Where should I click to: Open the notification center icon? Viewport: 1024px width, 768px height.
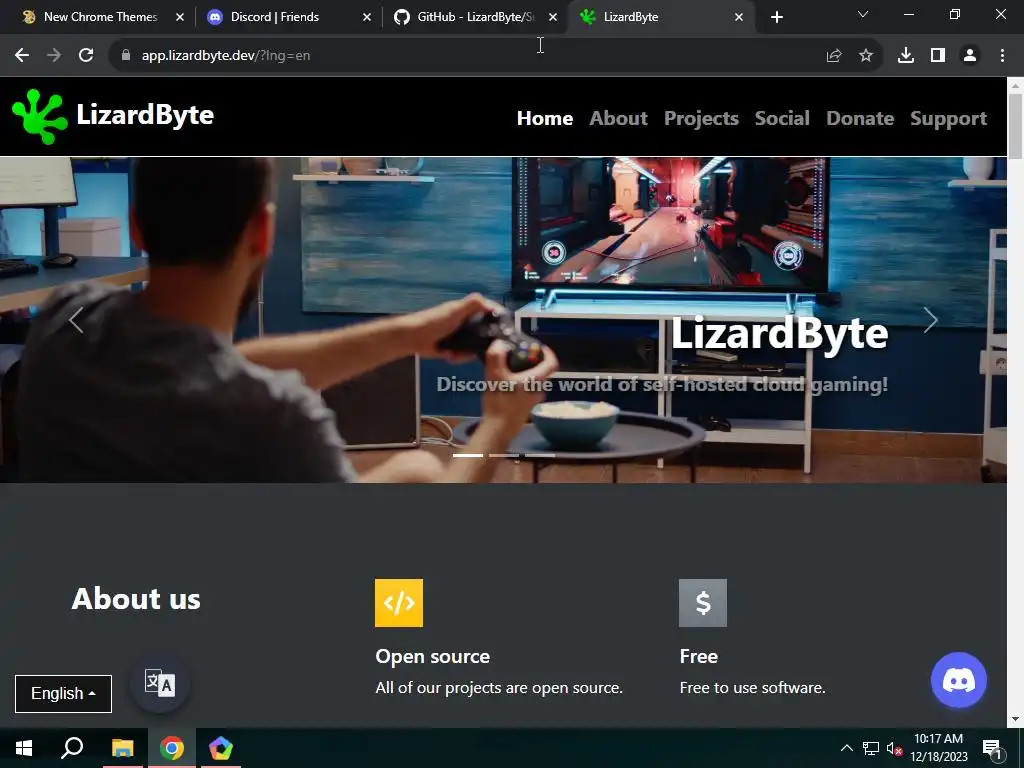point(992,748)
